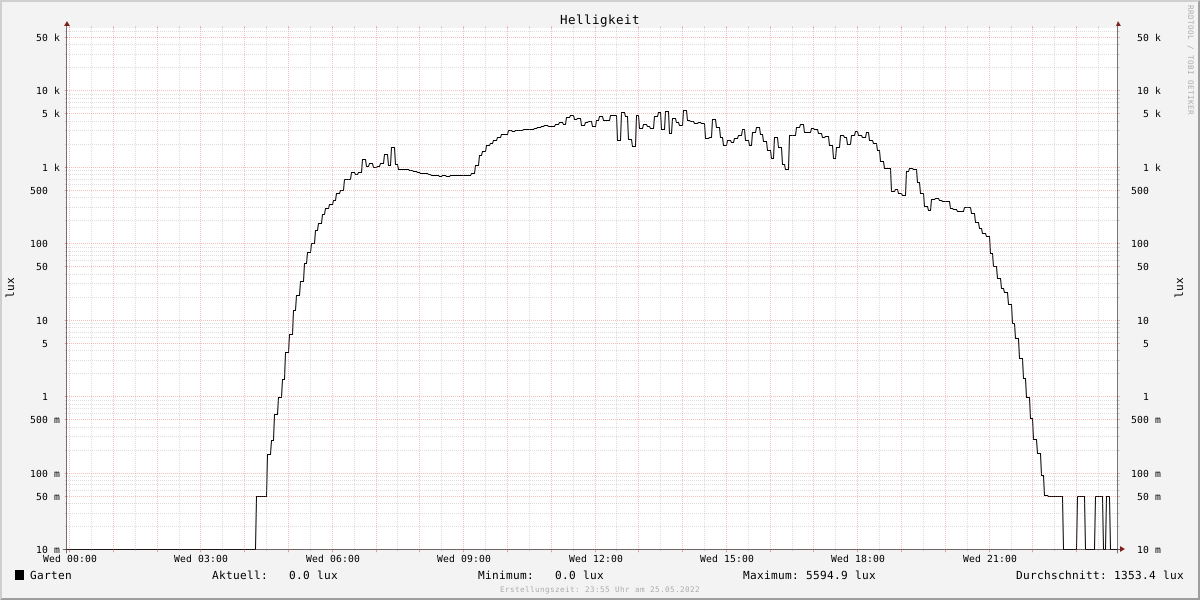
Task: Click the "5 k" label on the left axis
Action: (x=51, y=114)
